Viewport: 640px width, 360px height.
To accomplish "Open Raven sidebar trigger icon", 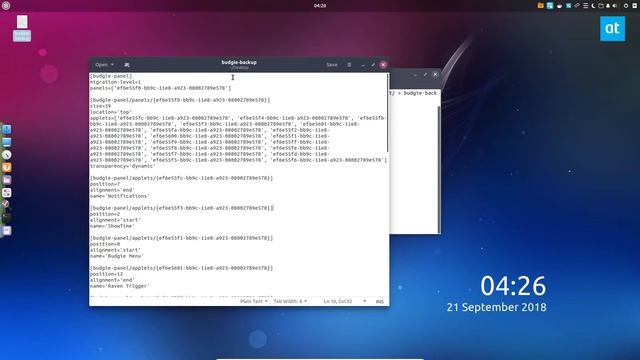I will tap(635, 6).
